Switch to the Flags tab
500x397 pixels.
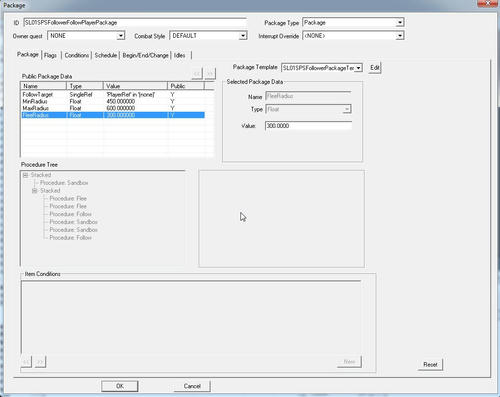click(50, 55)
